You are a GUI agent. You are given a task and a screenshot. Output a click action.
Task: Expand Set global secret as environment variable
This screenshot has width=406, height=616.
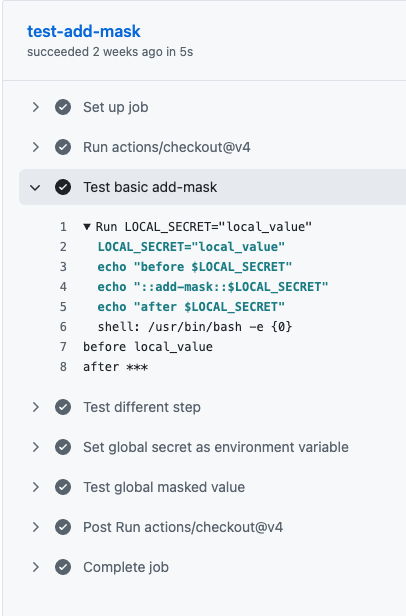click(35, 447)
